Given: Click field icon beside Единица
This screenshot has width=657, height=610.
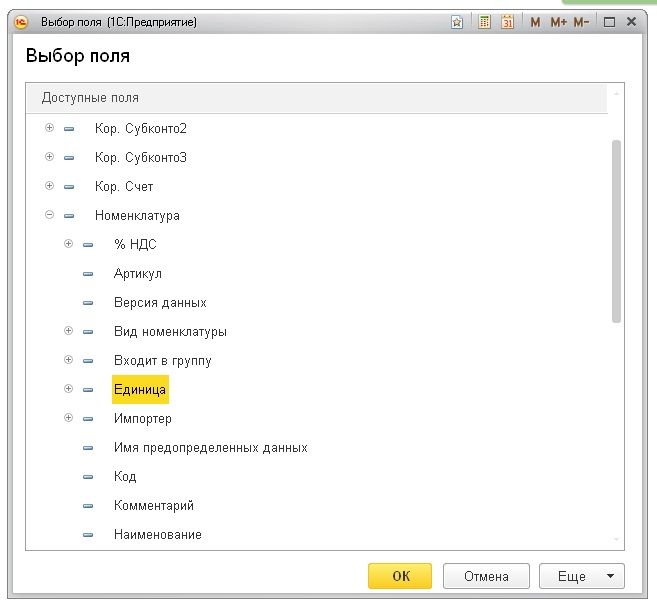Looking at the screenshot, I should click(x=88, y=390).
